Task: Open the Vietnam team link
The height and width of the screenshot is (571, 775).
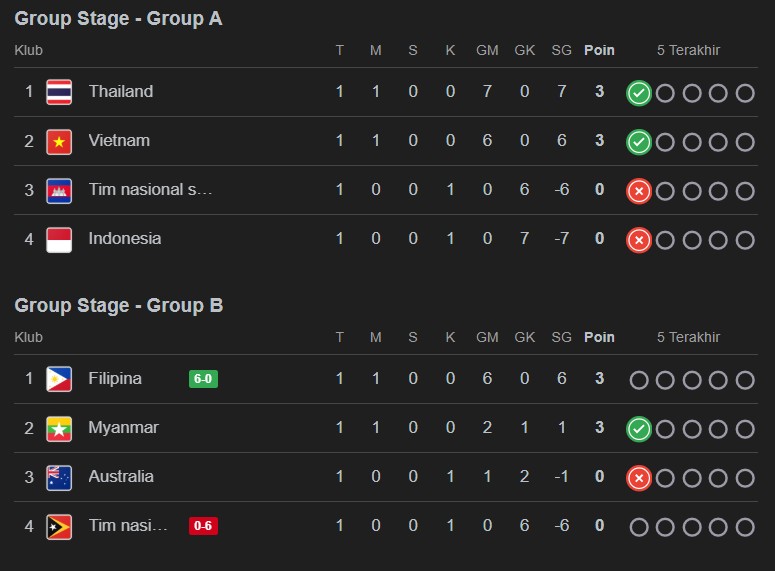Action: (119, 141)
